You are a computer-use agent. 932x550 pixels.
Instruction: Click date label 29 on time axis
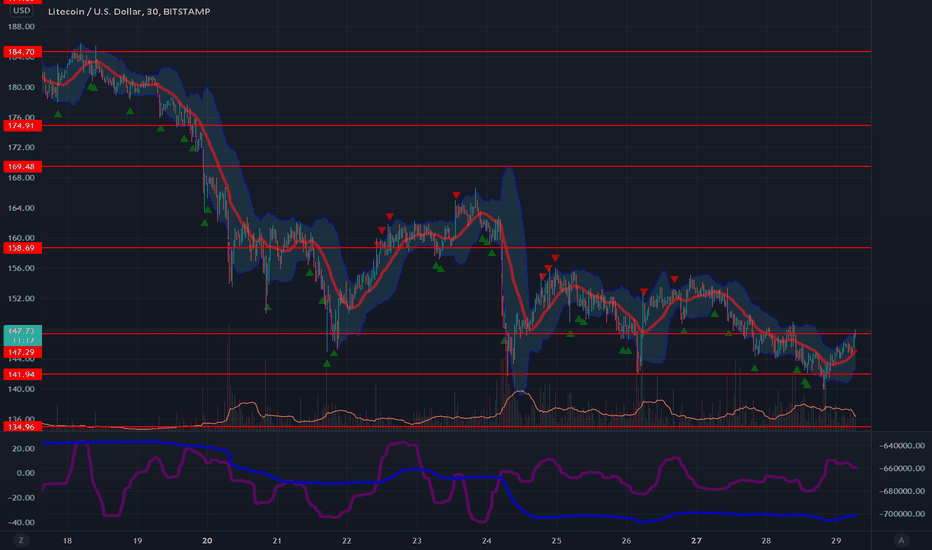836,540
